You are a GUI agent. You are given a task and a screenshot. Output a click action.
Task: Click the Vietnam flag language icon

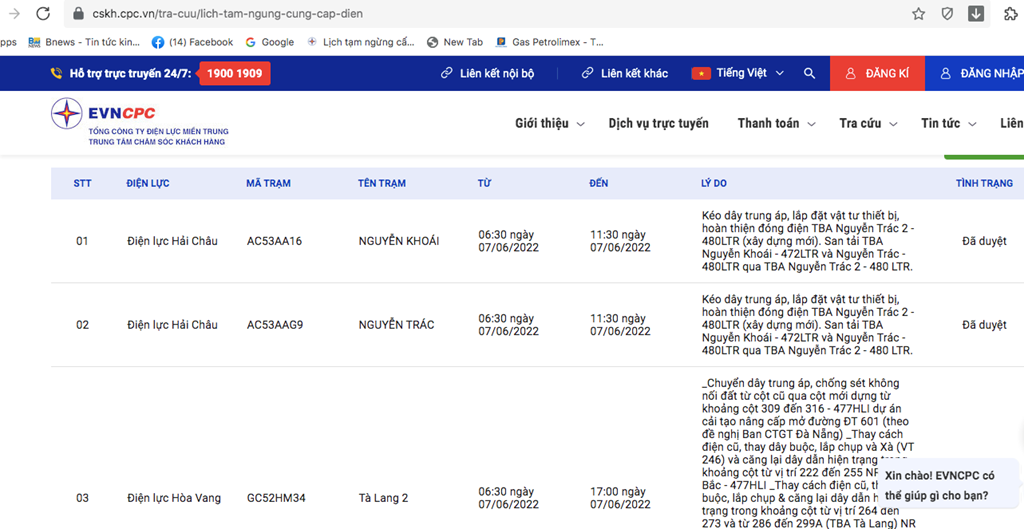[x=700, y=74]
